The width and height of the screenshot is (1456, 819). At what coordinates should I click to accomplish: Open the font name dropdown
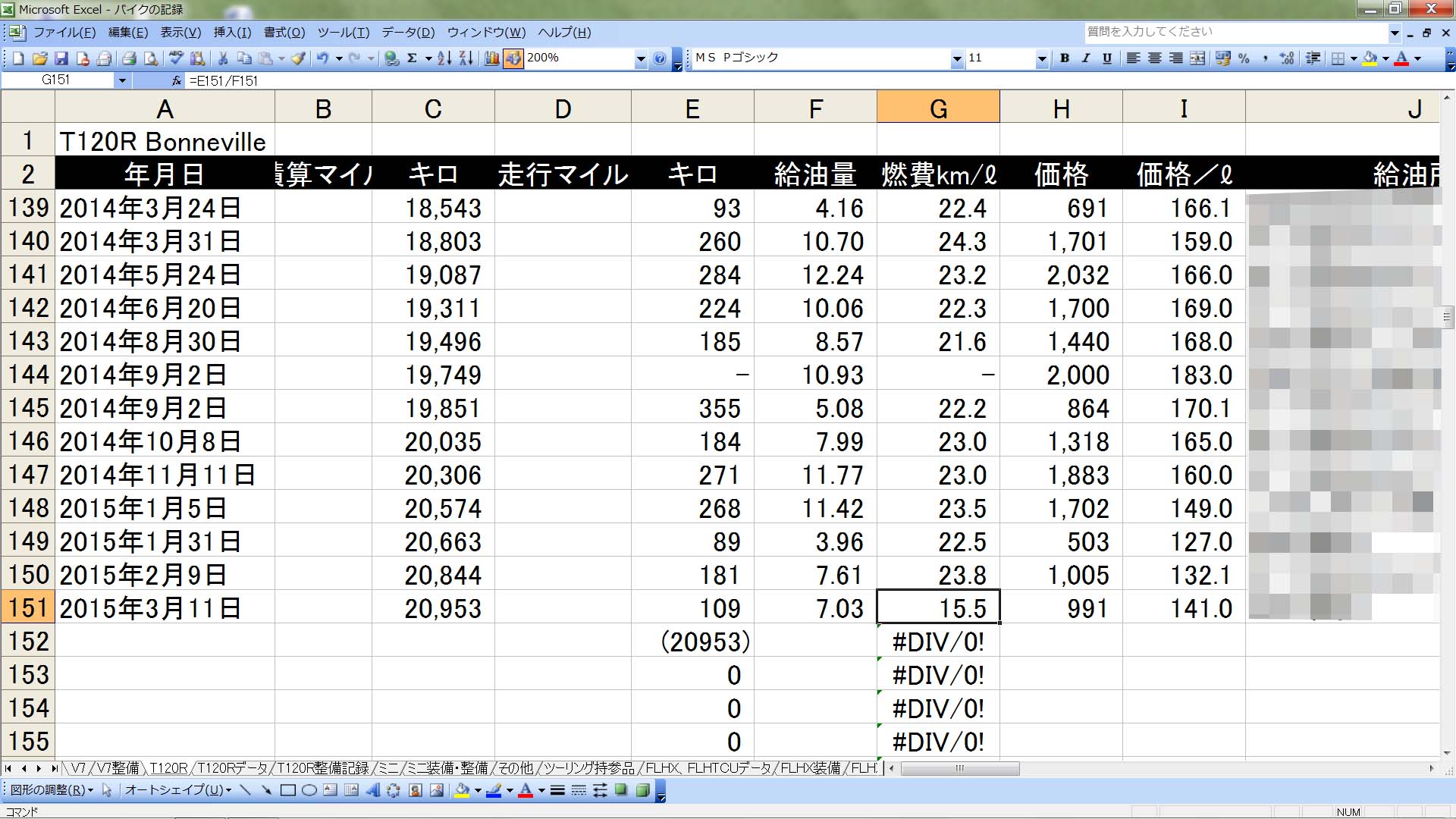[957, 58]
